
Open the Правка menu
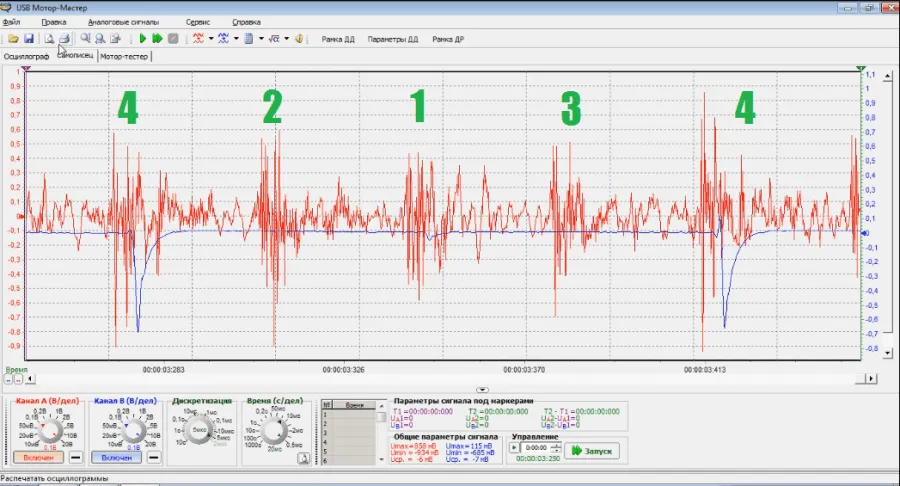(x=54, y=22)
